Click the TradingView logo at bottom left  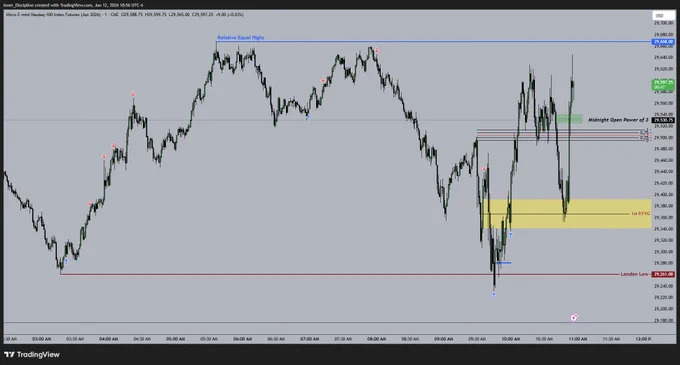[x=32, y=355]
